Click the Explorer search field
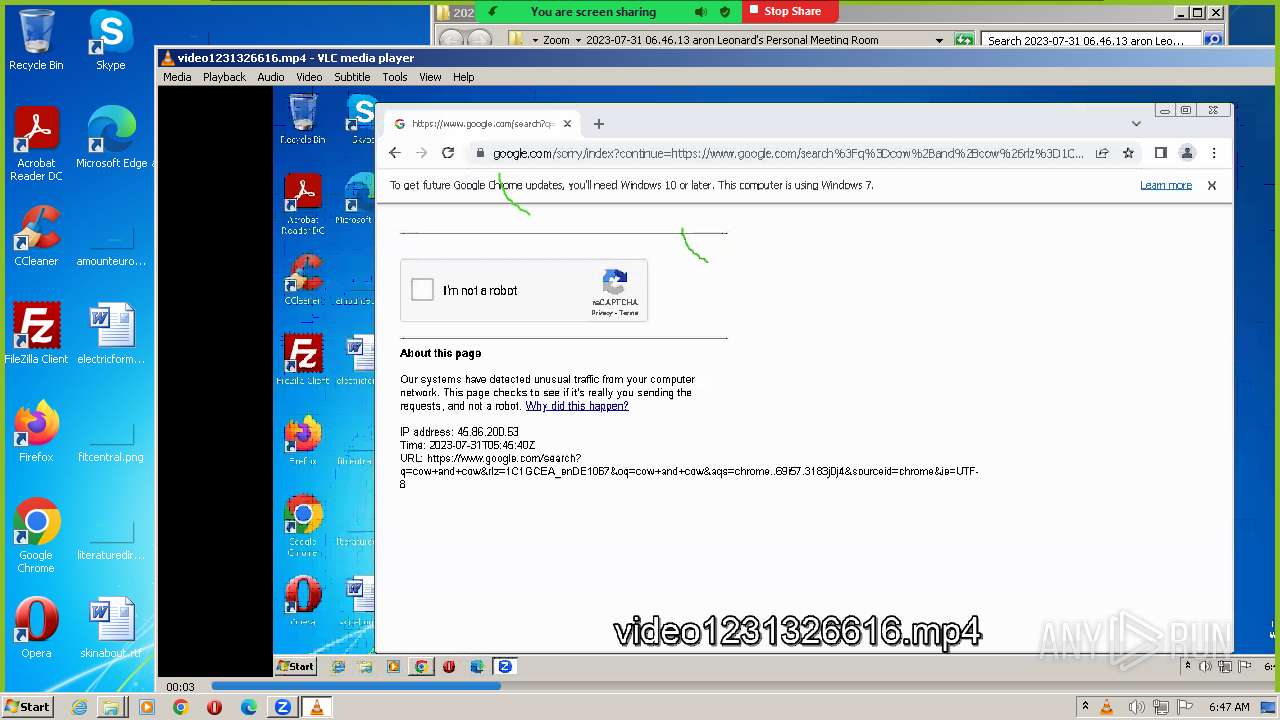Screen dimensions: 1280x720 click(x=1092, y=40)
